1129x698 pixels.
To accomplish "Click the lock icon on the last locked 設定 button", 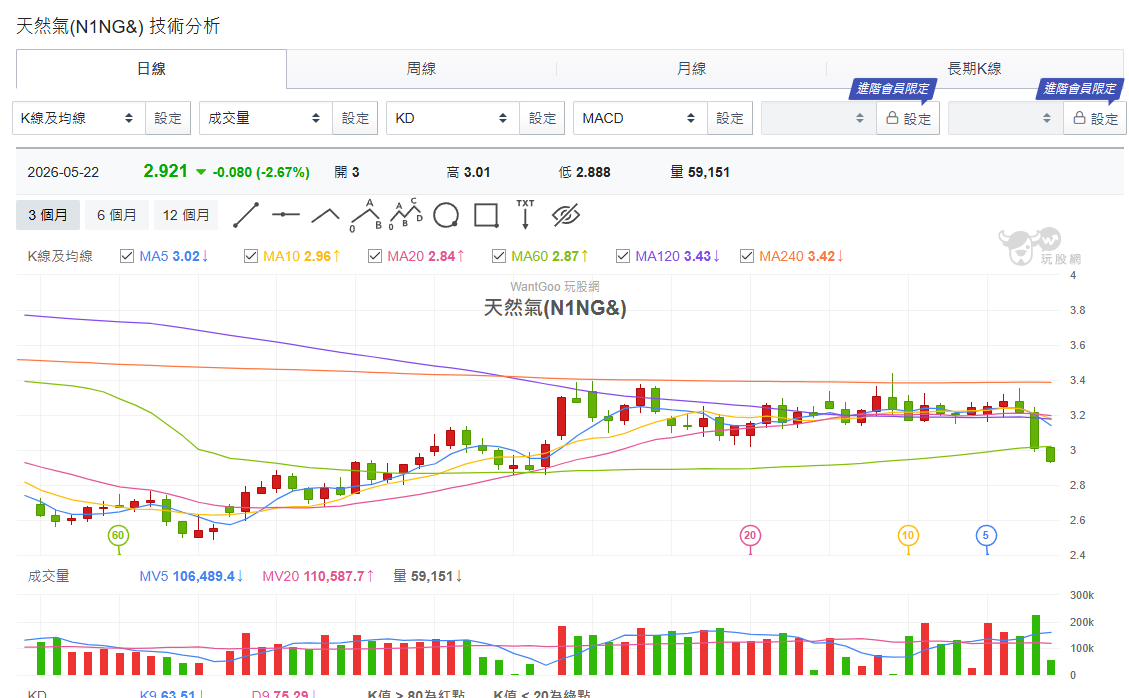I will click(1079, 117).
